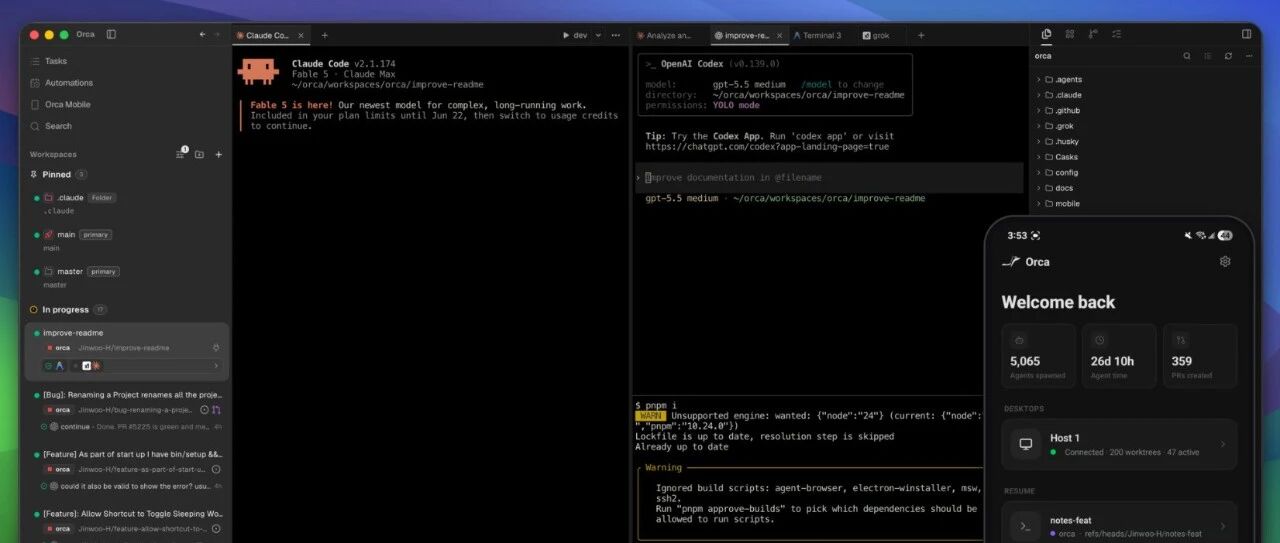Select the .claude folder workspace

pyautogui.click(x=128, y=203)
